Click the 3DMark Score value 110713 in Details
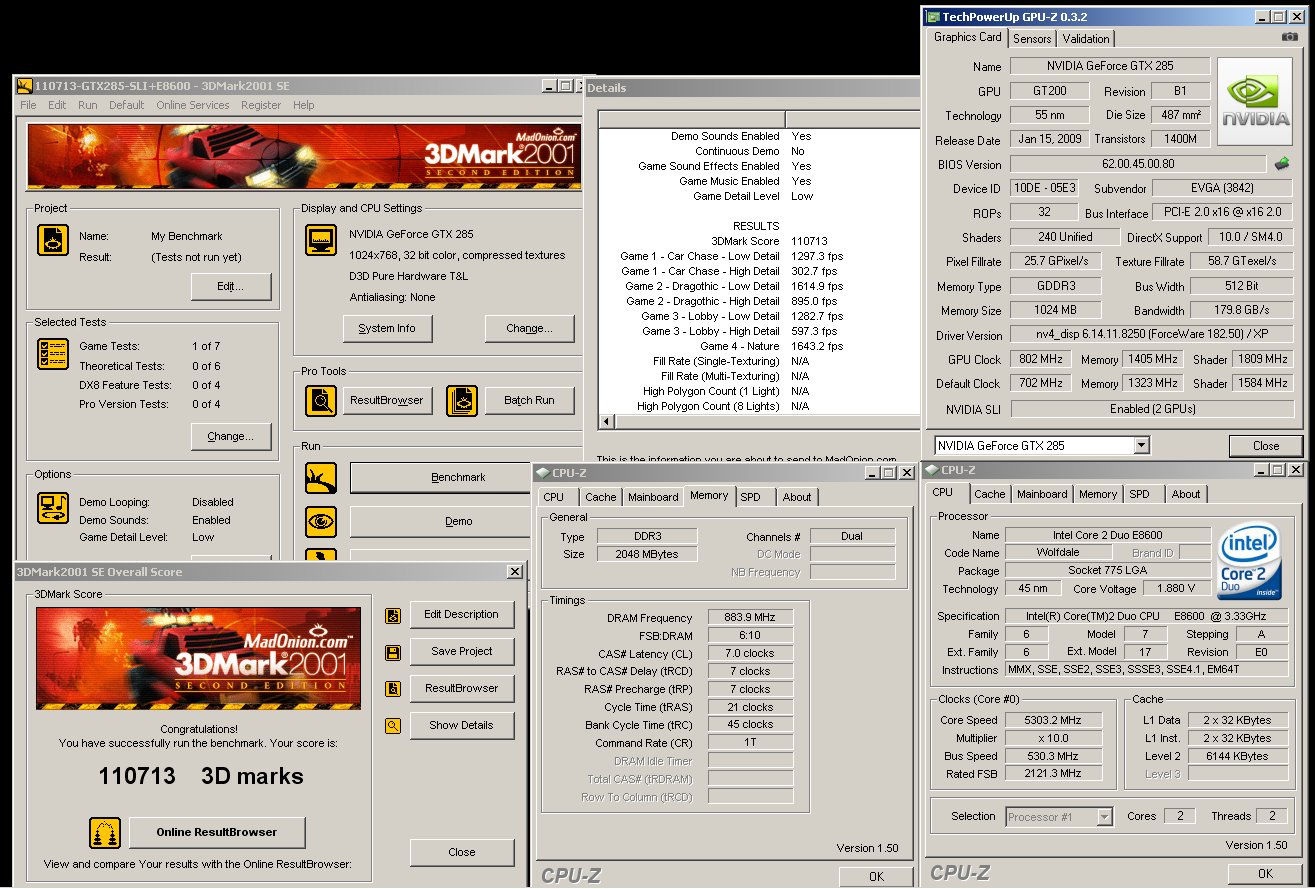This screenshot has width=1315, height=889. 809,241
